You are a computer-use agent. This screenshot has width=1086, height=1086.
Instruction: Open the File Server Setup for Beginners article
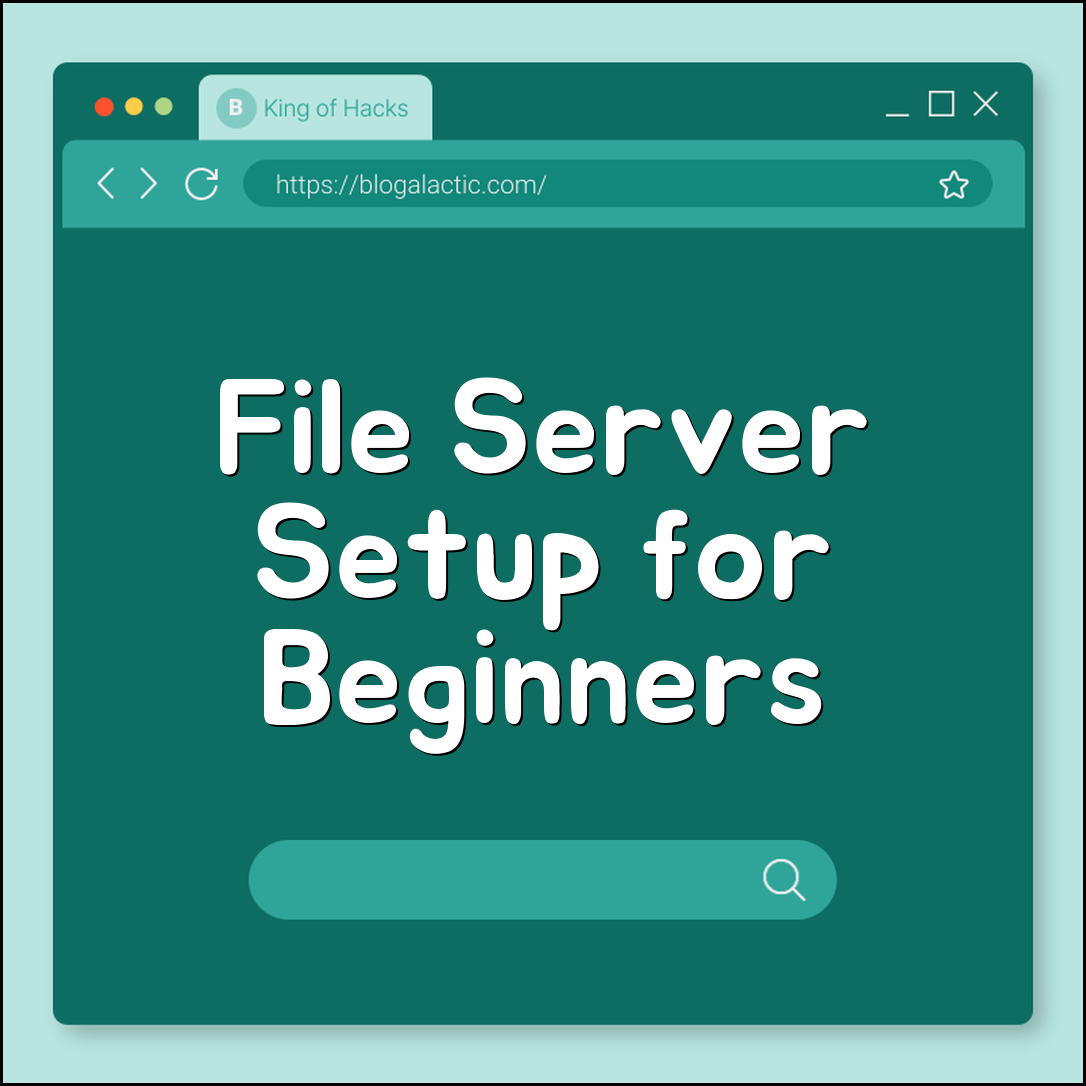(543, 557)
